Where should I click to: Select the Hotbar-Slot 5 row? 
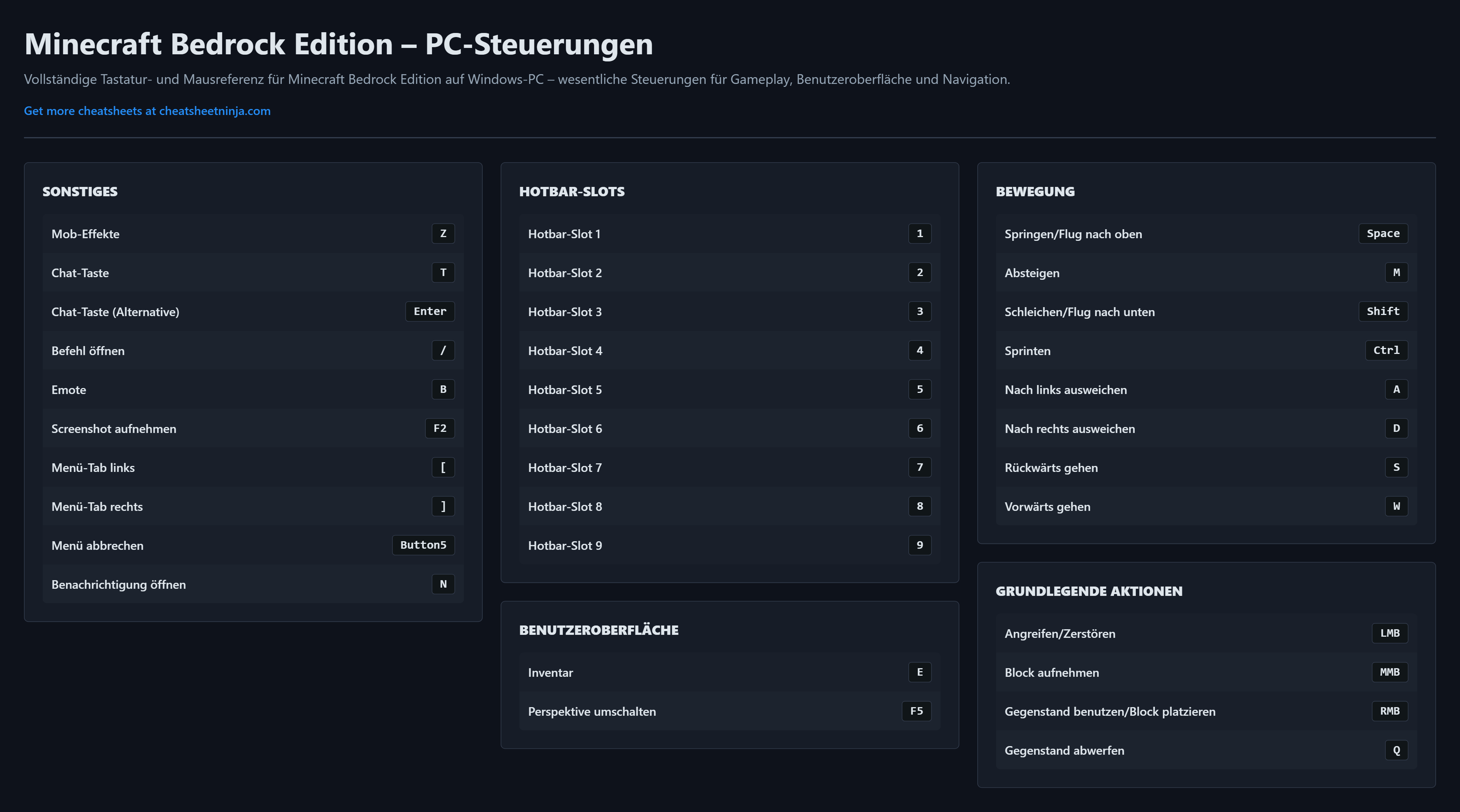coord(729,389)
